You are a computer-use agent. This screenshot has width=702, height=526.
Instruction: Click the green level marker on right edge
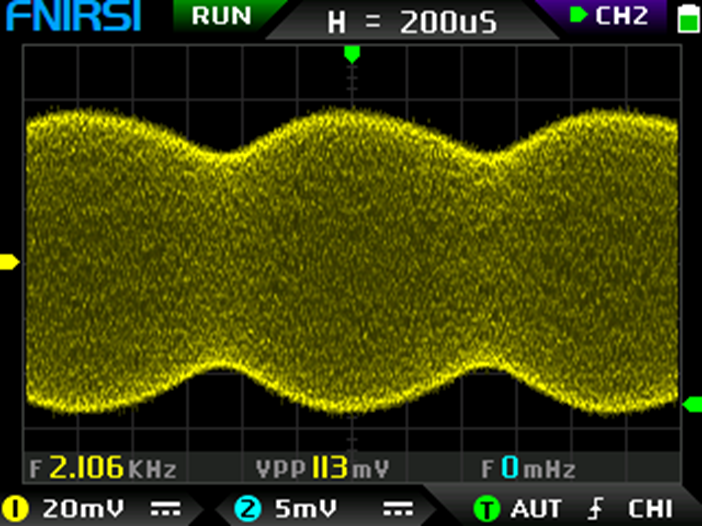692,404
